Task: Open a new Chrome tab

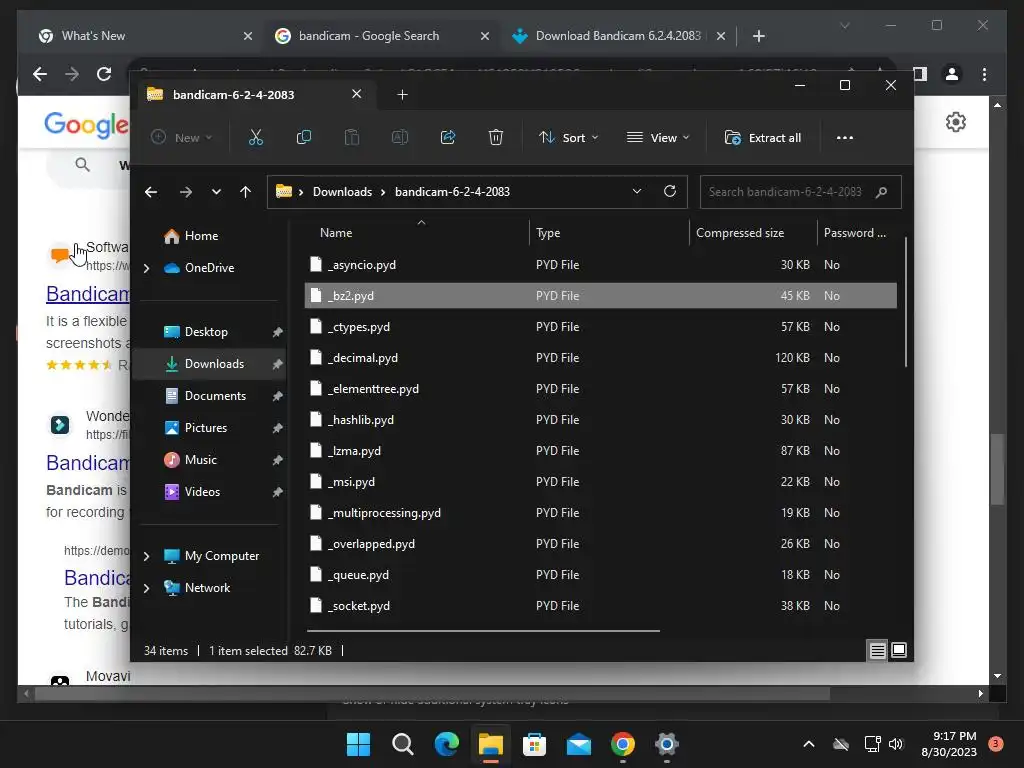Action: (x=758, y=36)
